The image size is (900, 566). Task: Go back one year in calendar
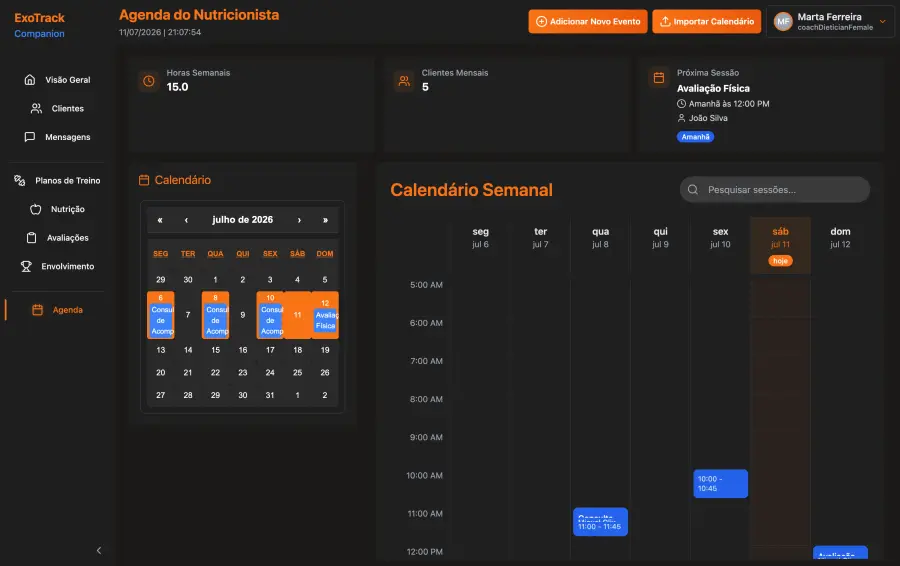tap(160, 220)
